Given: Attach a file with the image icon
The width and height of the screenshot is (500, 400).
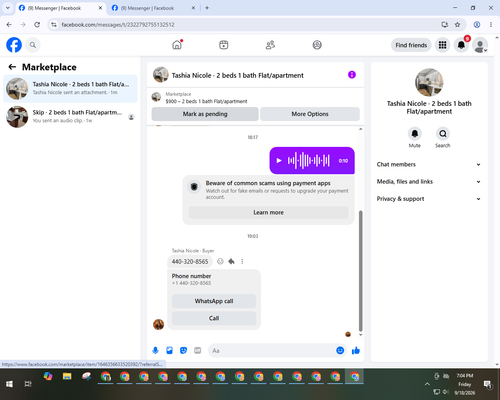Looking at the screenshot, I should coord(169,350).
